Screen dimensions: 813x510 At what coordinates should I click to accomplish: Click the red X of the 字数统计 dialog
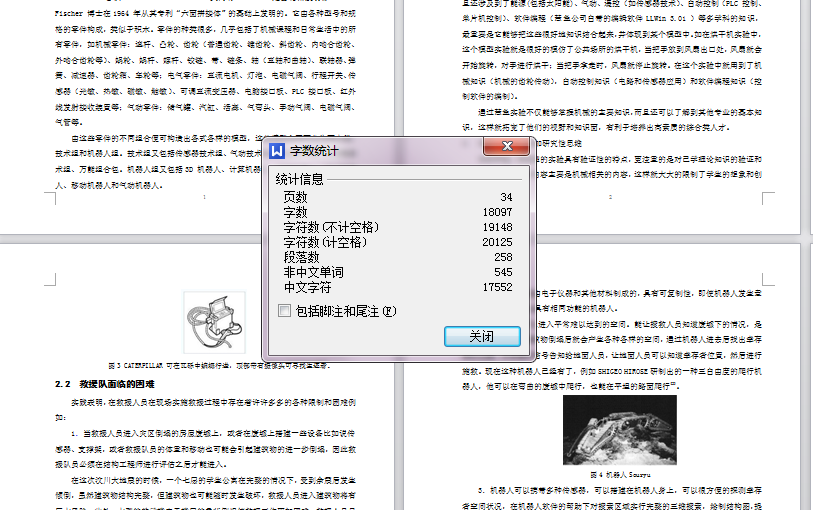point(507,146)
